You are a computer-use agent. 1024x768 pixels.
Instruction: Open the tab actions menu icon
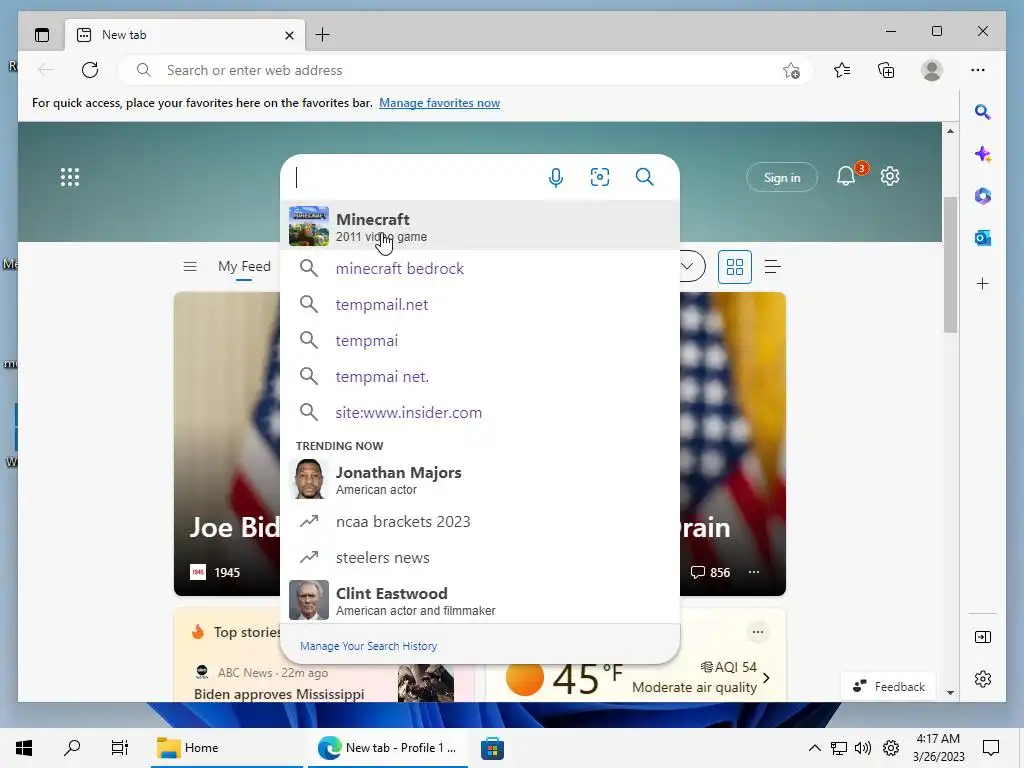tap(42, 35)
